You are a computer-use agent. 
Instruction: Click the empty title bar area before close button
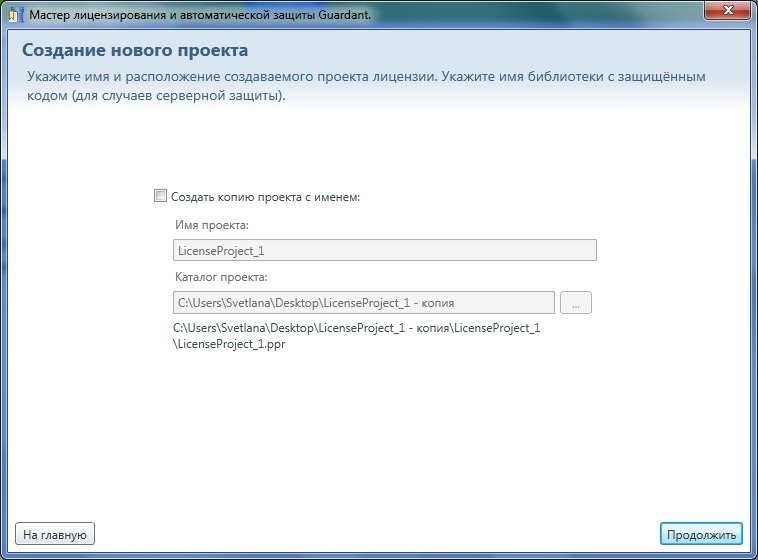coord(550,13)
